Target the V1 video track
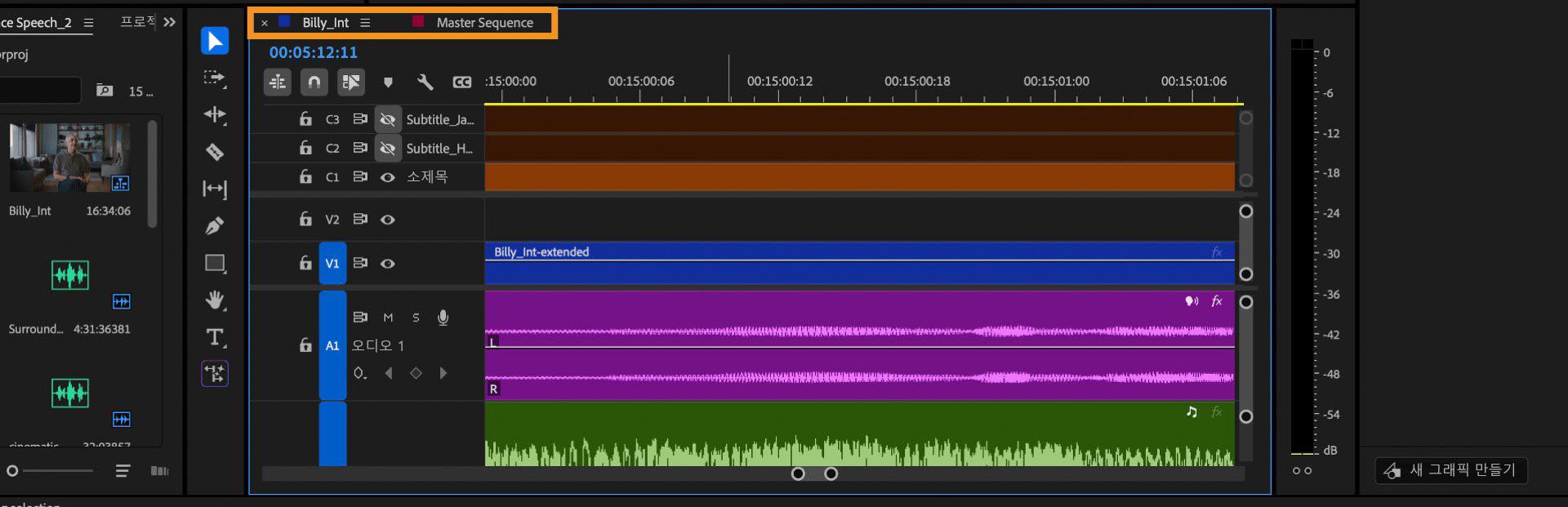 coord(332,263)
